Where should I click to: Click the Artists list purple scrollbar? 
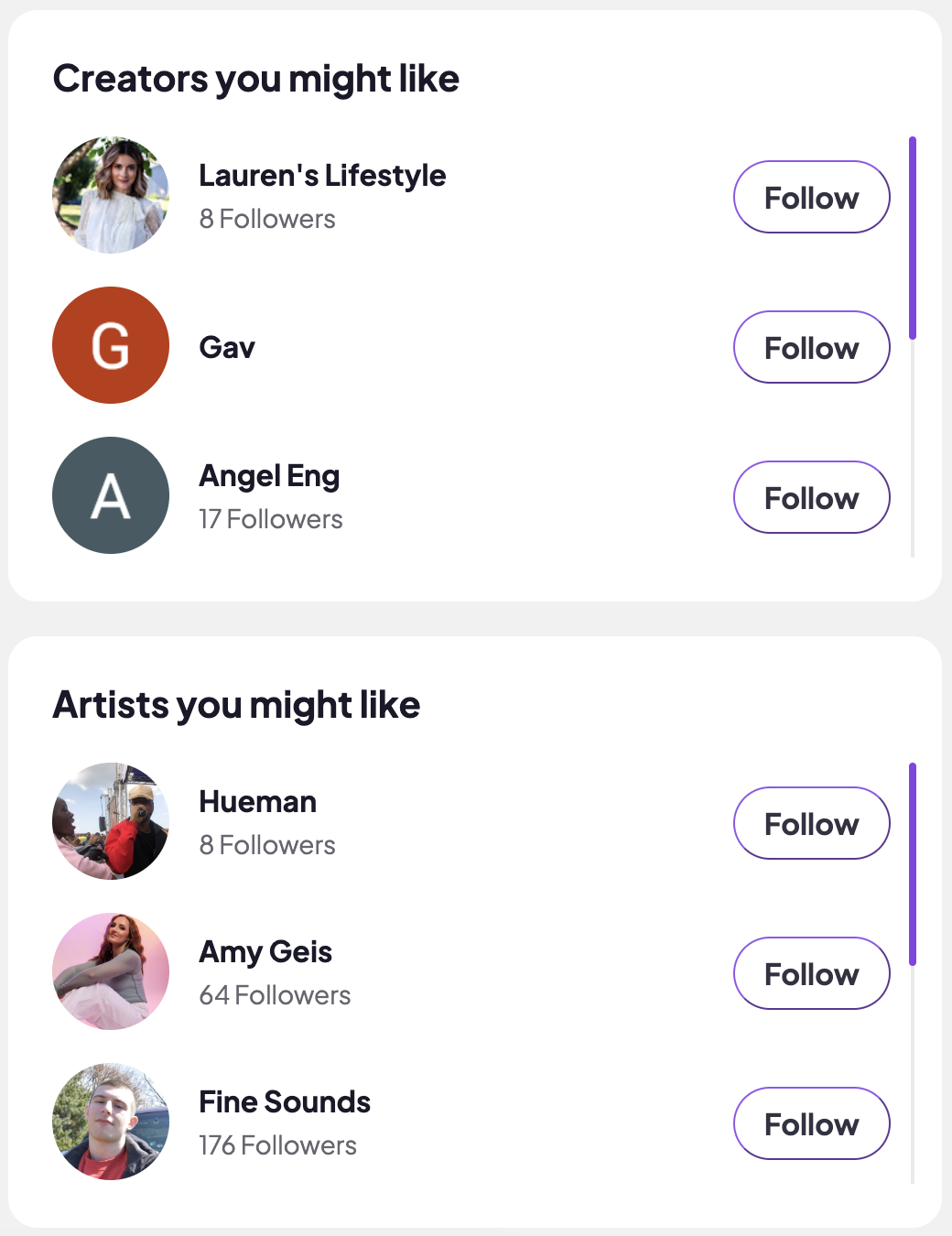[913, 864]
